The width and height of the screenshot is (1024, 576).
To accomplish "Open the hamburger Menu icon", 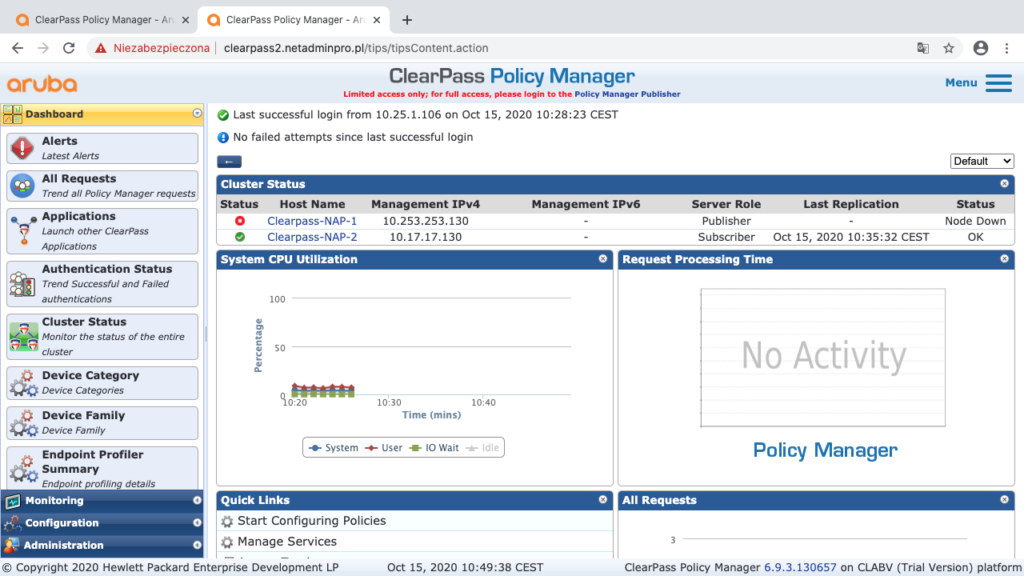I will (999, 83).
